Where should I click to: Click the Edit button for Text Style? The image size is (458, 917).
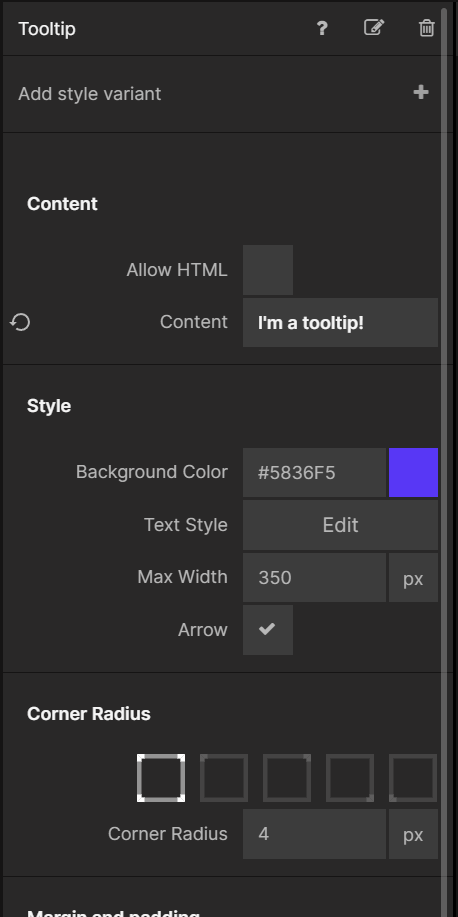tap(340, 525)
